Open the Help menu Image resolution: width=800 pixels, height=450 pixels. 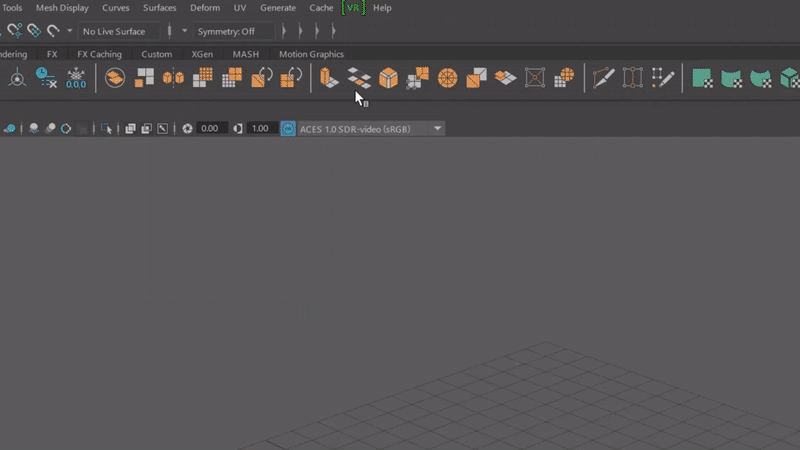tap(382, 8)
